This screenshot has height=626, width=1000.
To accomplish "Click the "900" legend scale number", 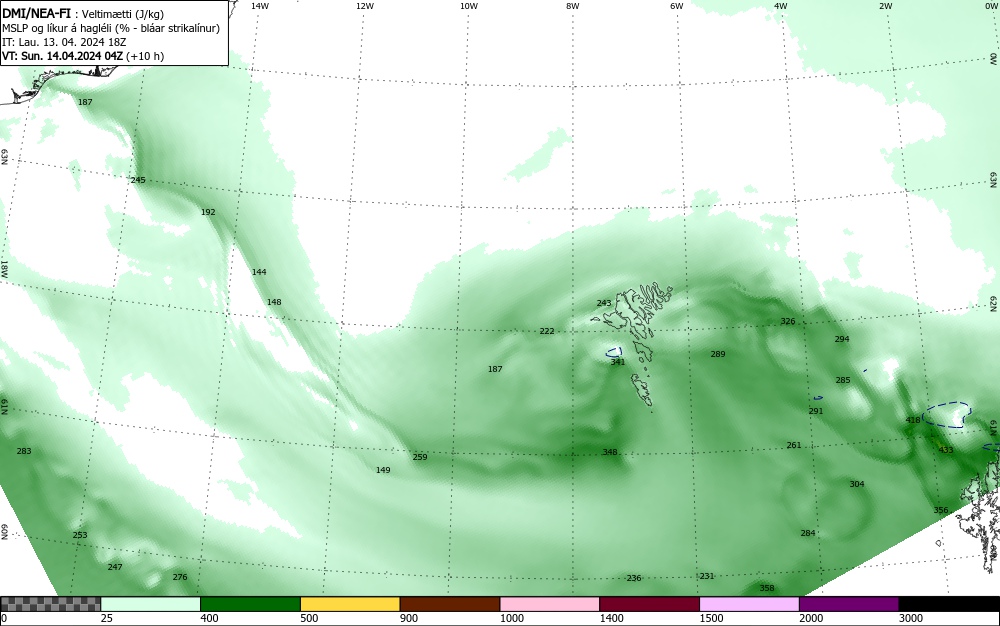I will click(409, 618).
